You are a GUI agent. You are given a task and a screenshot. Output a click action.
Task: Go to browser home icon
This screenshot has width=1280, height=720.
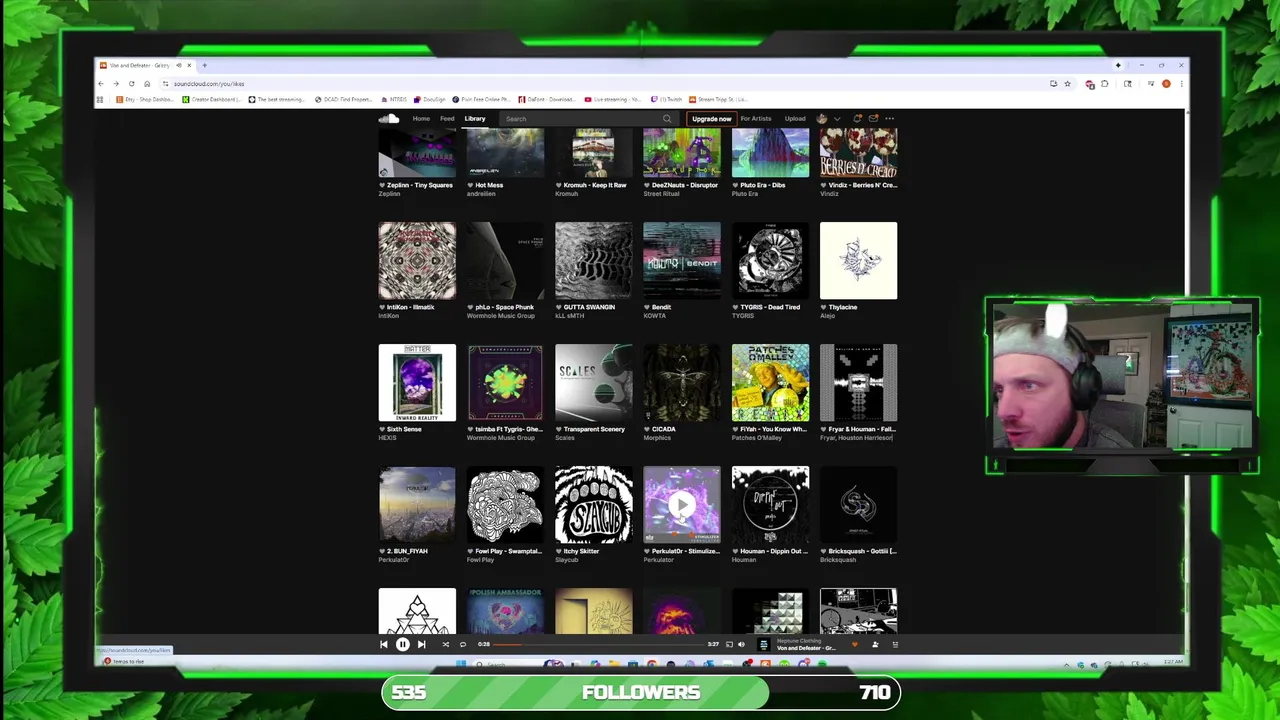coord(147,84)
